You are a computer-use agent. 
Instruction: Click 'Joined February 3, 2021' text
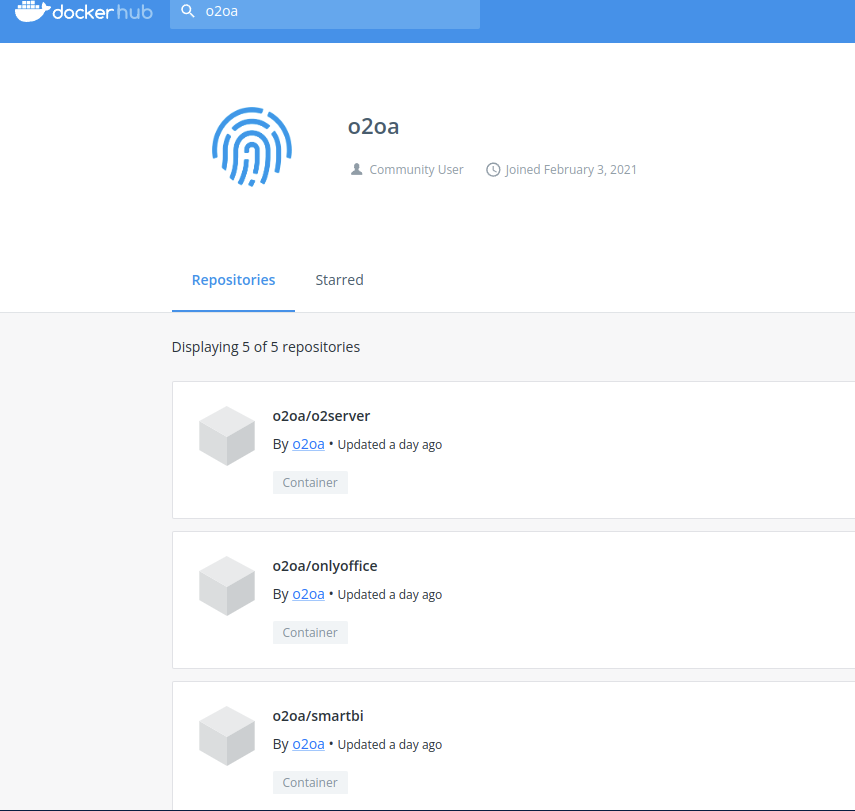(x=571, y=170)
